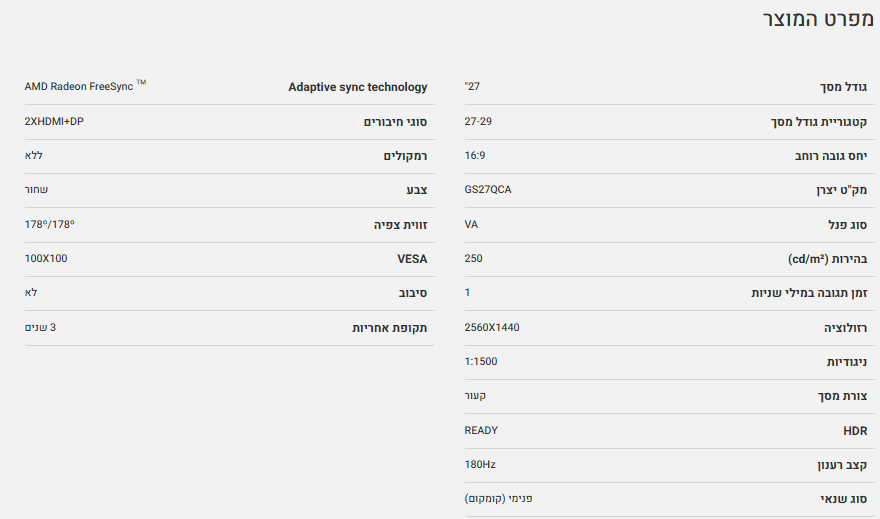Click the '180Hz' refresh rate value
The image size is (880, 519).
point(481,465)
